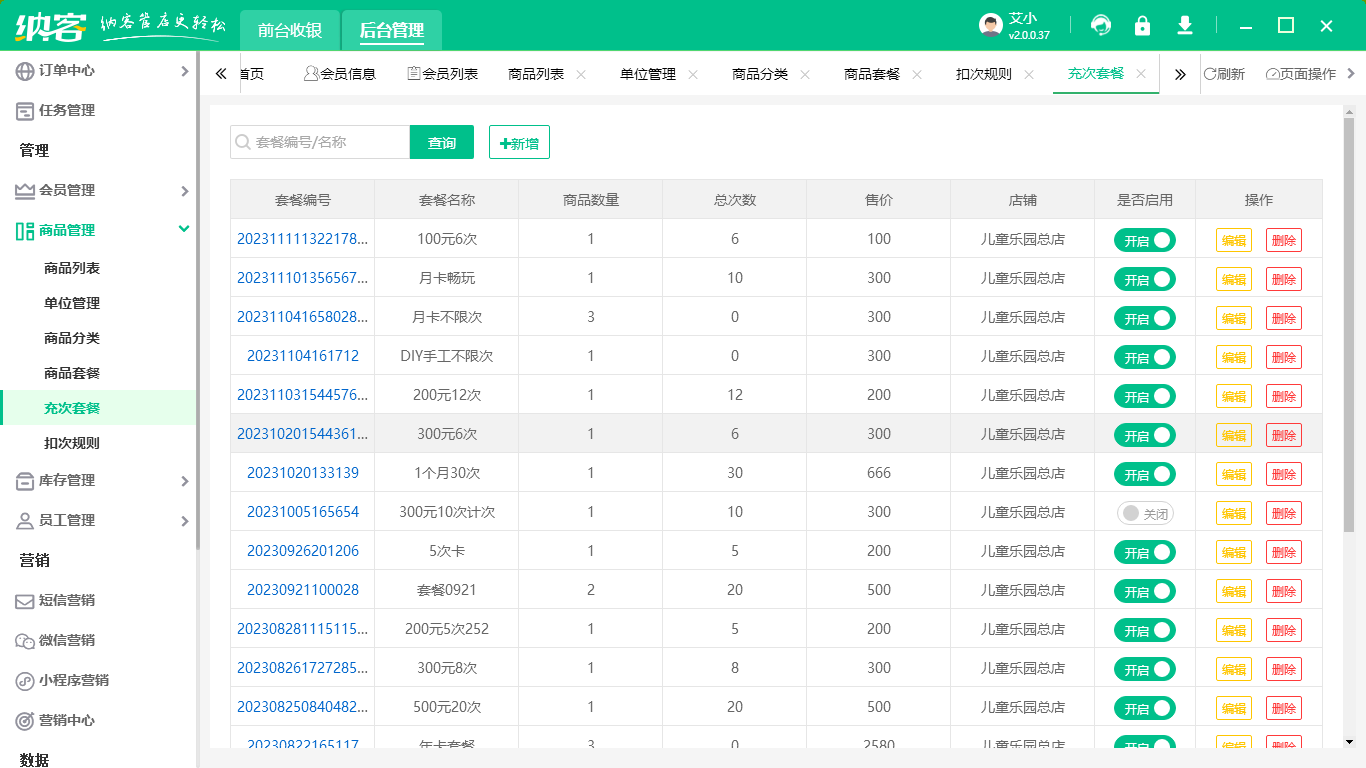Close the 商品分类 tab
The height and width of the screenshot is (768, 1366).
[x=805, y=74]
